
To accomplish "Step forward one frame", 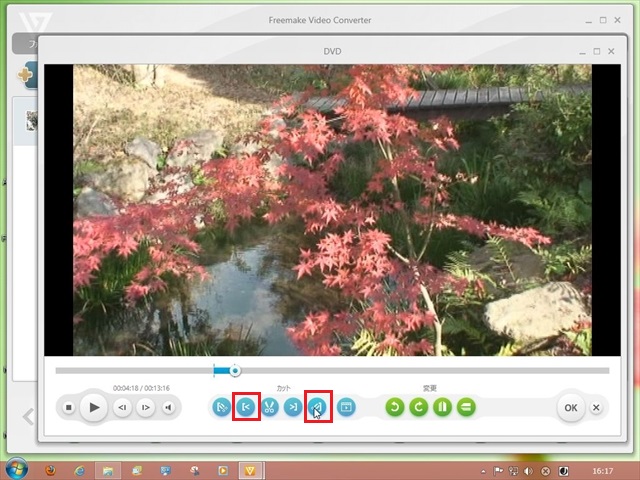I will coord(146,407).
